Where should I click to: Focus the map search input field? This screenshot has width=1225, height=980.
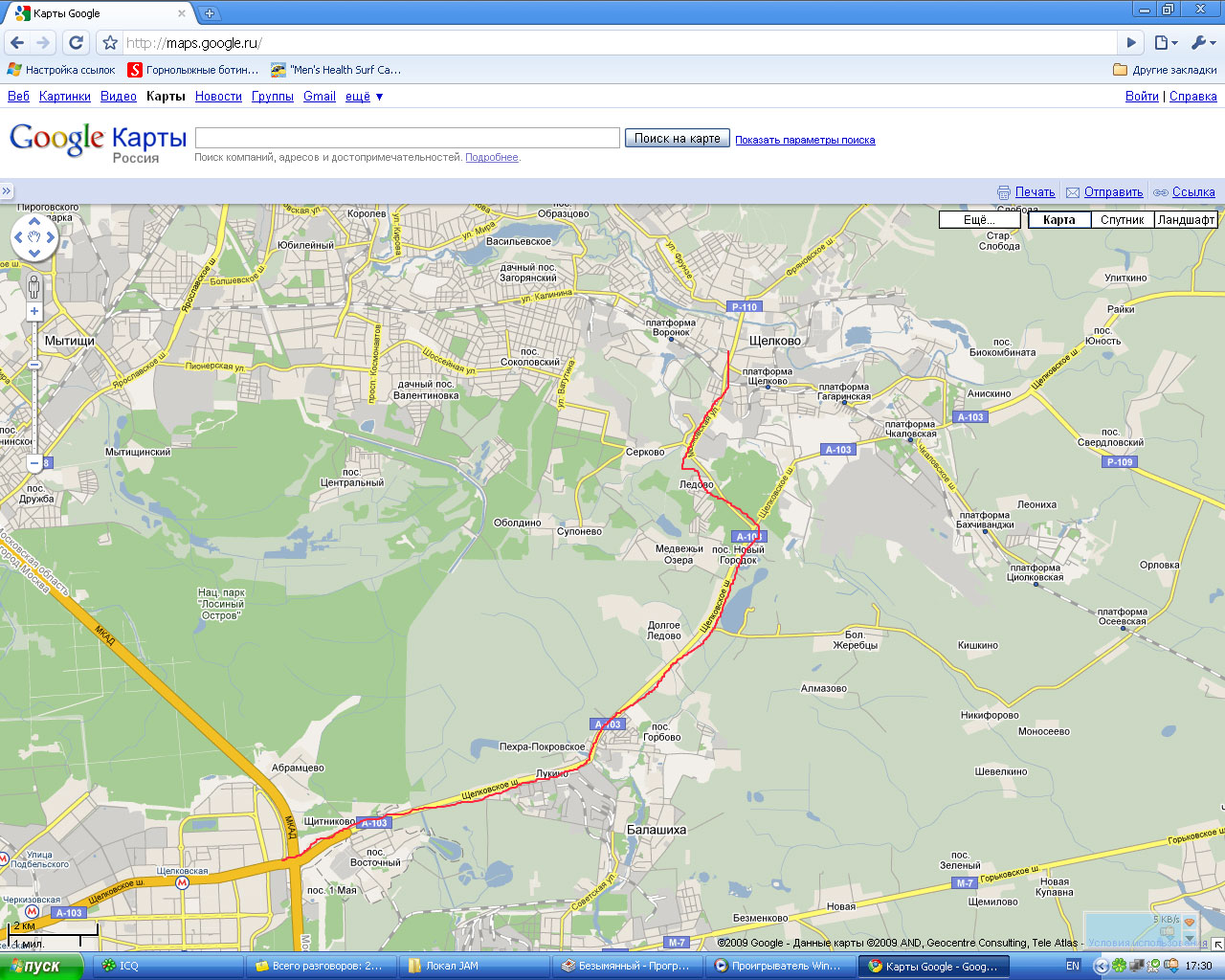pyautogui.click(x=408, y=138)
